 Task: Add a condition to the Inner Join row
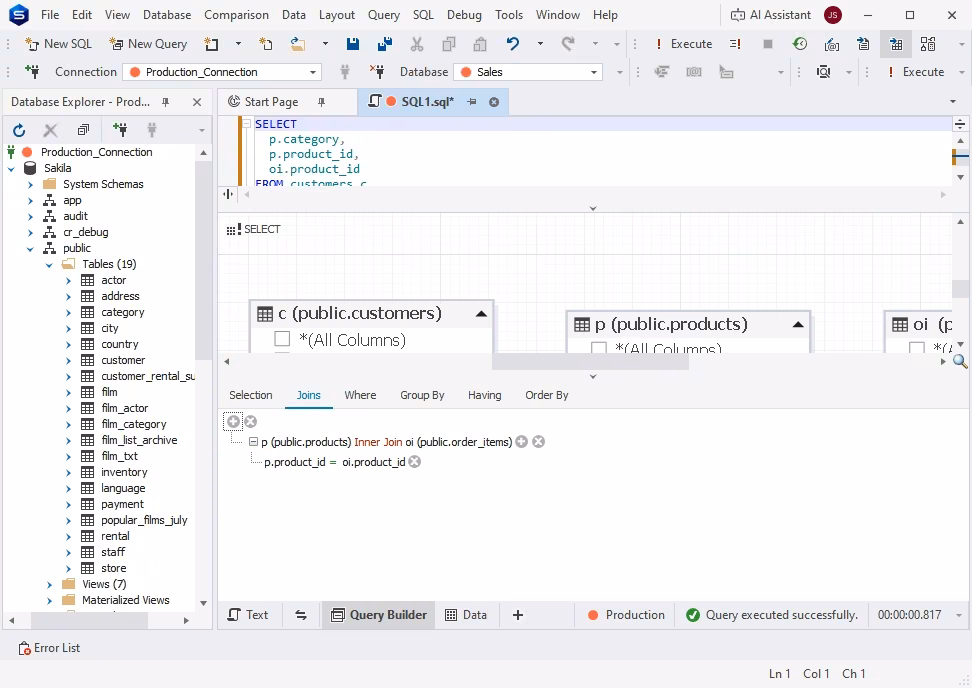tap(522, 442)
